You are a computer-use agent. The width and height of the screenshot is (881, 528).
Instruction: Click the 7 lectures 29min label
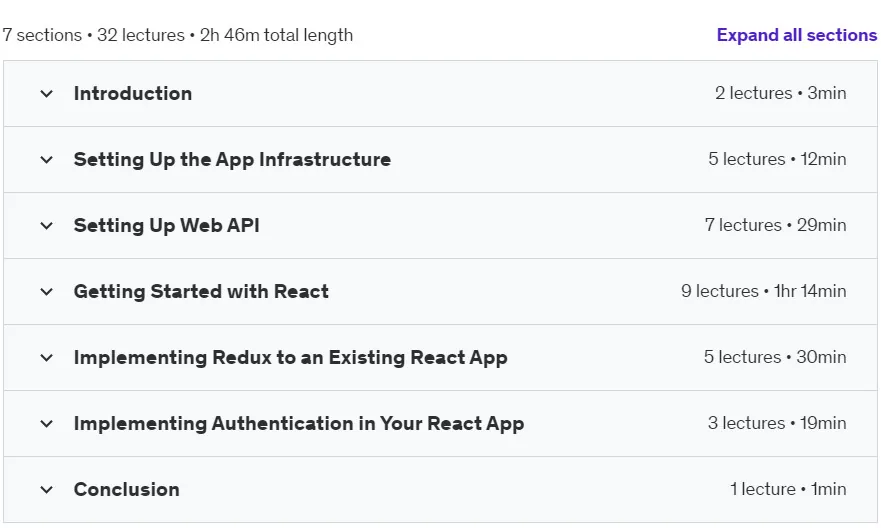pyautogui.click(x=775, y=225)
